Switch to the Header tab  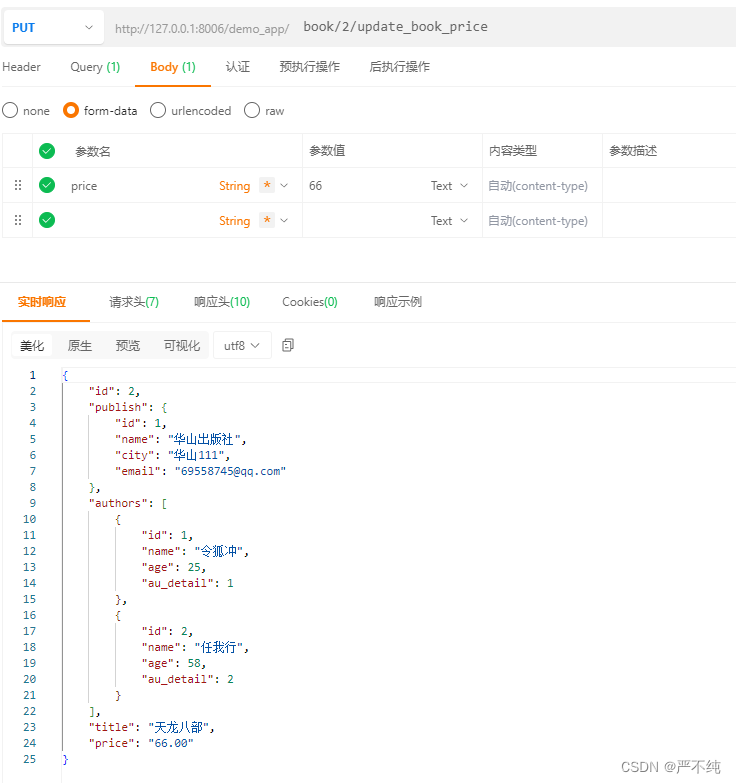point(21,67)
